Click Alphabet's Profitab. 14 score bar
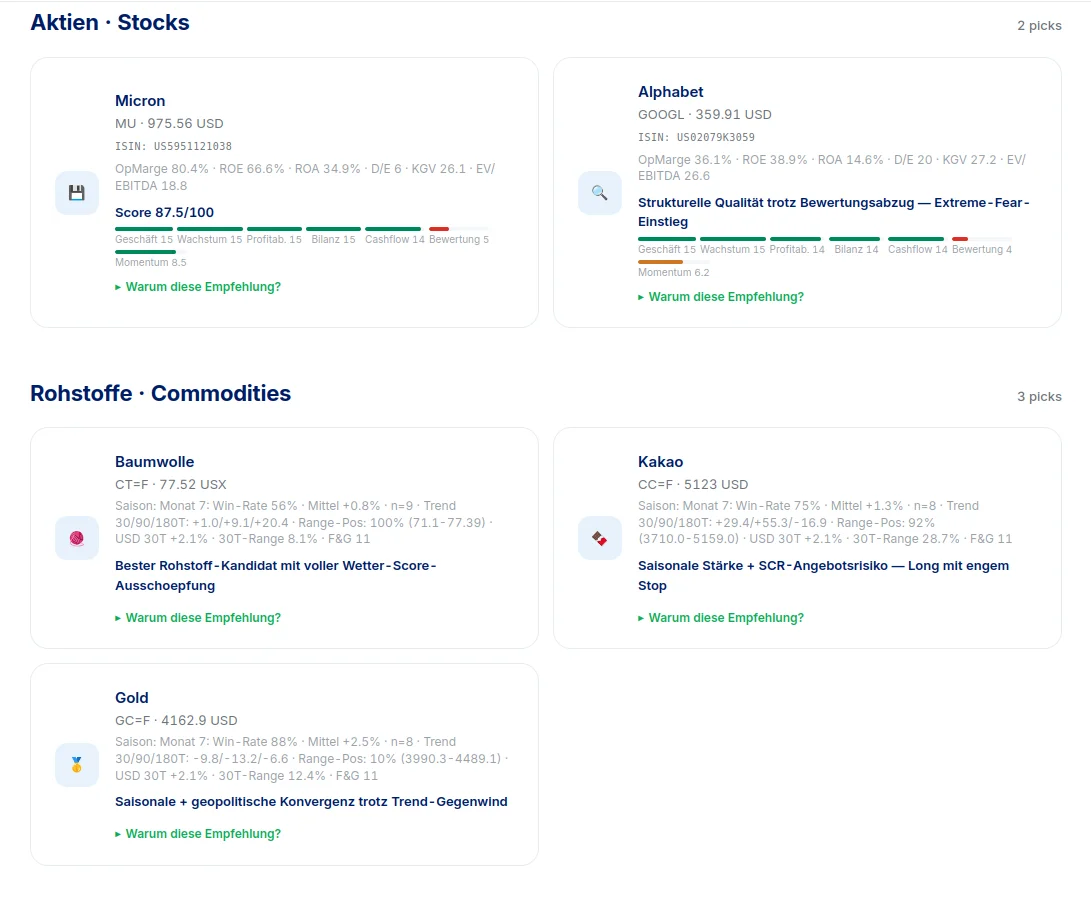Screen dimensions: 1091x909 (x=796, y=239)
